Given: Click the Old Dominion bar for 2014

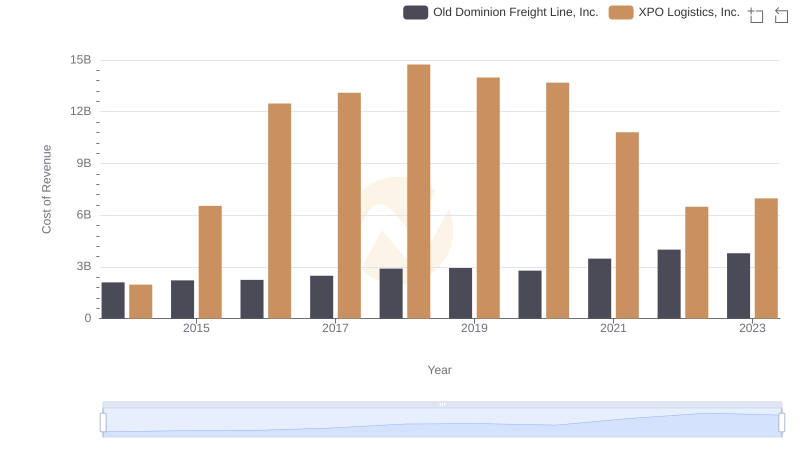Looking at the screenshot, I should [x=113, y=300].
